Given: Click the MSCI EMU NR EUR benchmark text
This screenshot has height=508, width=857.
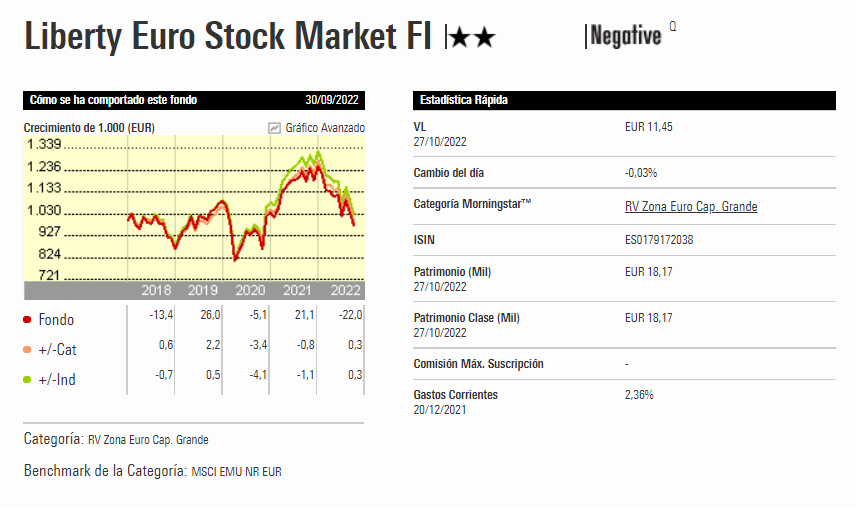Looking at the screenshot, I should (x=236, y=470).
